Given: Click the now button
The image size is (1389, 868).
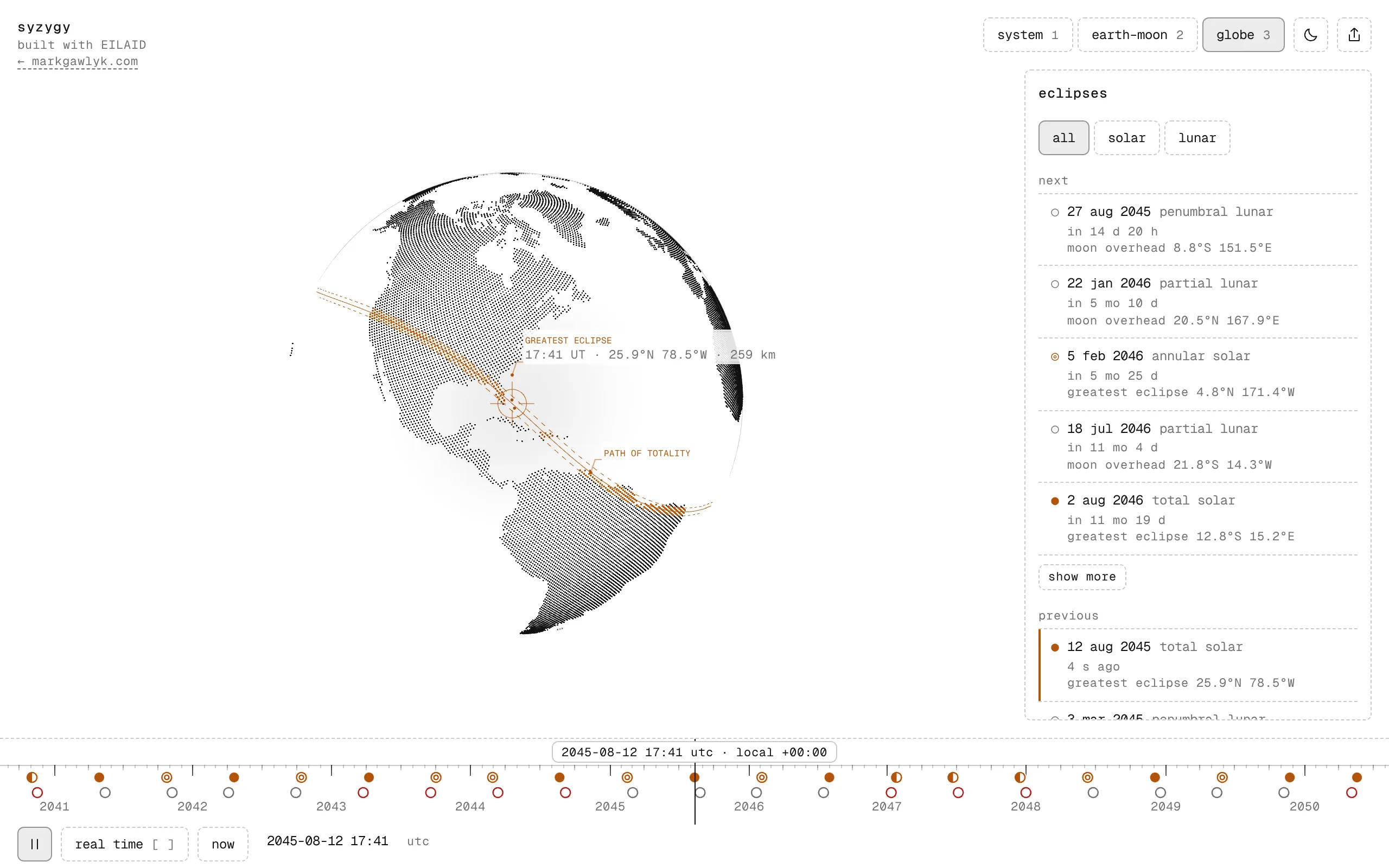Looking at the screenshot, I should point(222,844).
